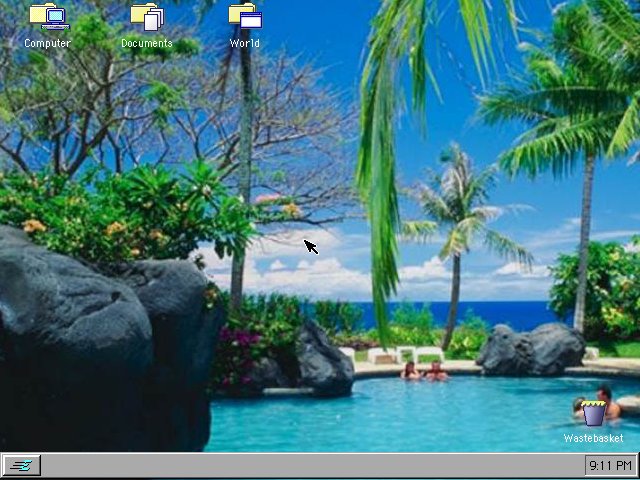Select the Computer desktop icon
640x480 pixels.
point(49,17)
